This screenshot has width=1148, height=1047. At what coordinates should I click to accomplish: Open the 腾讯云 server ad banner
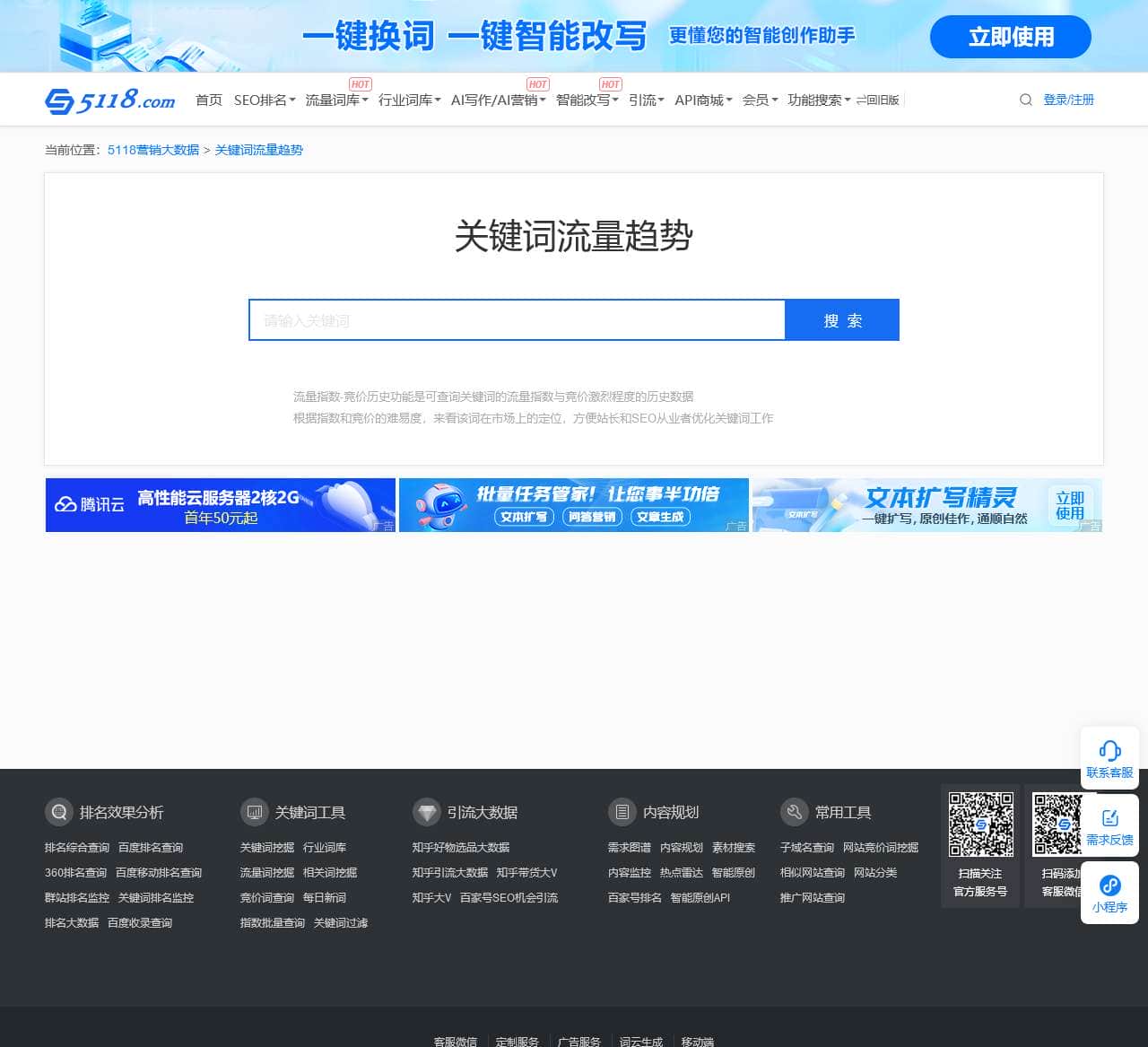(x=221, y=505)
